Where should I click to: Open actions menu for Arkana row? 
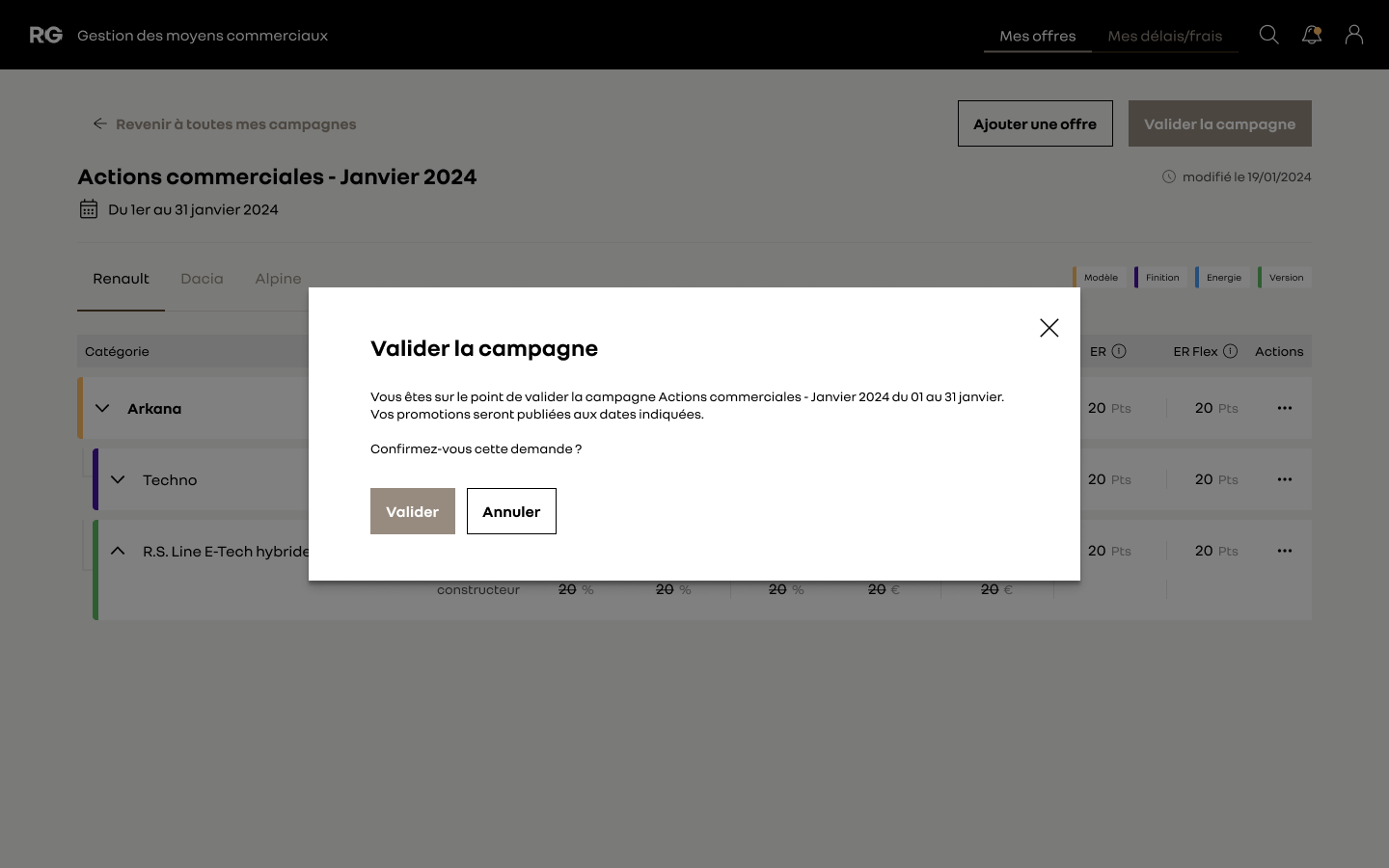point(1285,408)
